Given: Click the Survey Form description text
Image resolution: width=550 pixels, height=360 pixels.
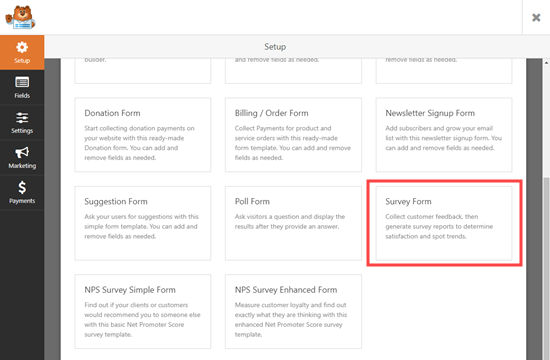Looking at the screenshot, I should (439, 226).
